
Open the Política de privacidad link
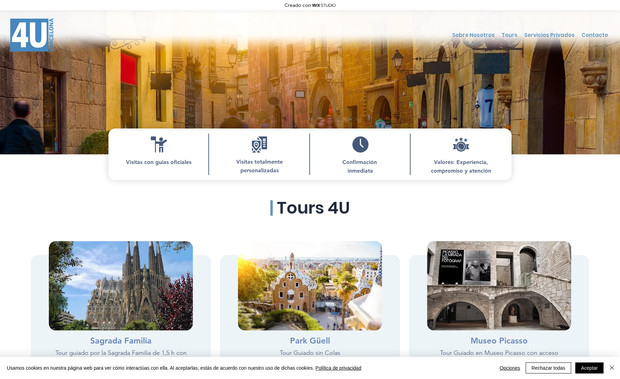(338, 368)
